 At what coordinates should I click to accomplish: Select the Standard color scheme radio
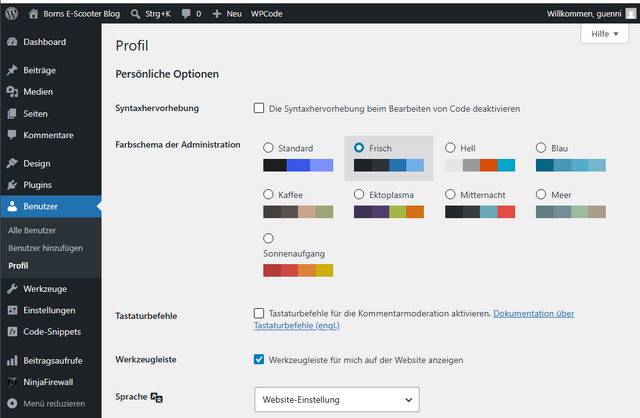(268, 148)
